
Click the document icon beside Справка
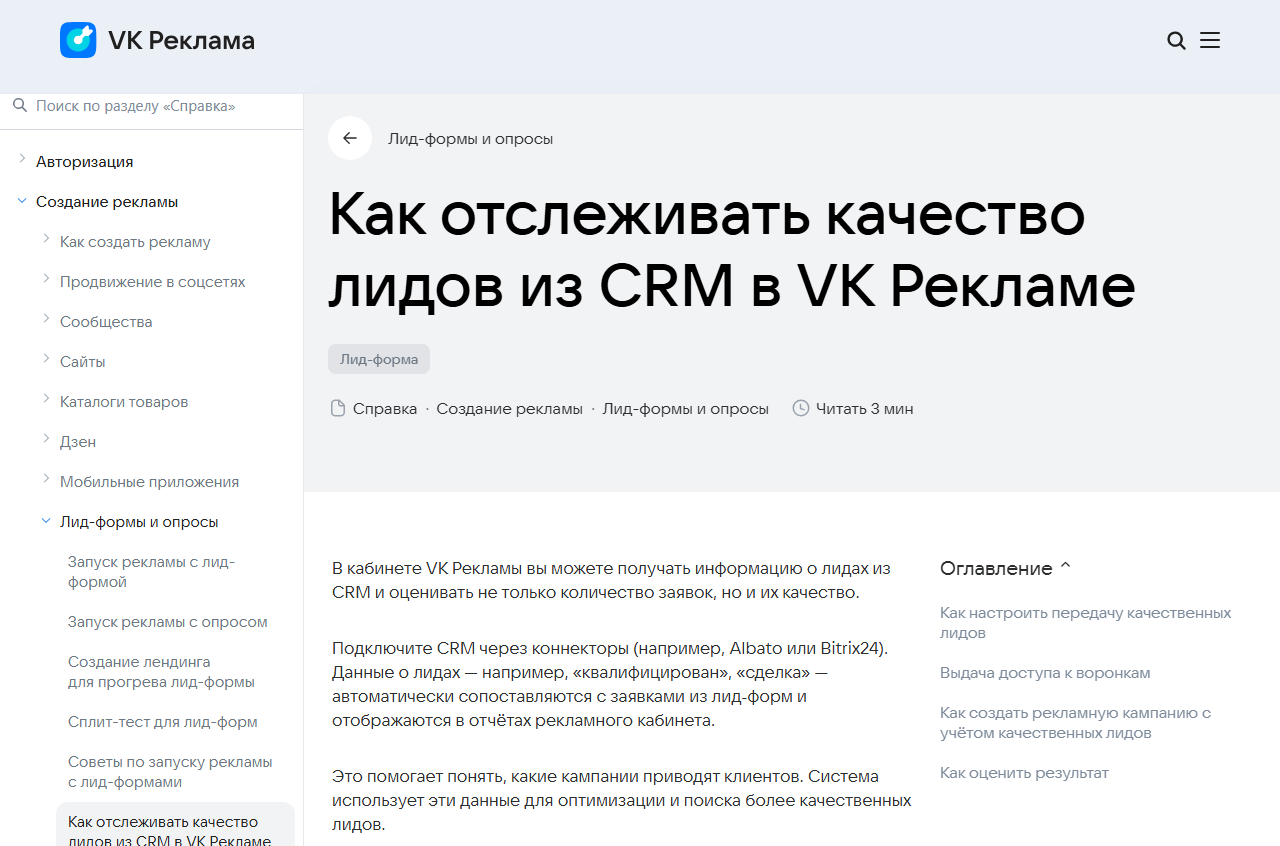coord(338,408)
